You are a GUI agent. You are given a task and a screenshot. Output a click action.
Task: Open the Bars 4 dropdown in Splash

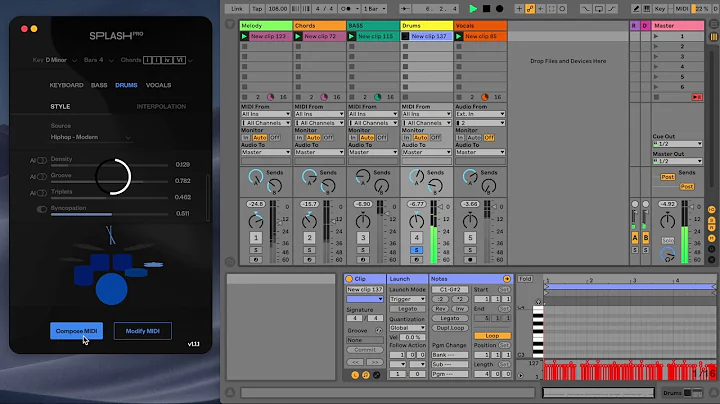[x=99, y=60]
